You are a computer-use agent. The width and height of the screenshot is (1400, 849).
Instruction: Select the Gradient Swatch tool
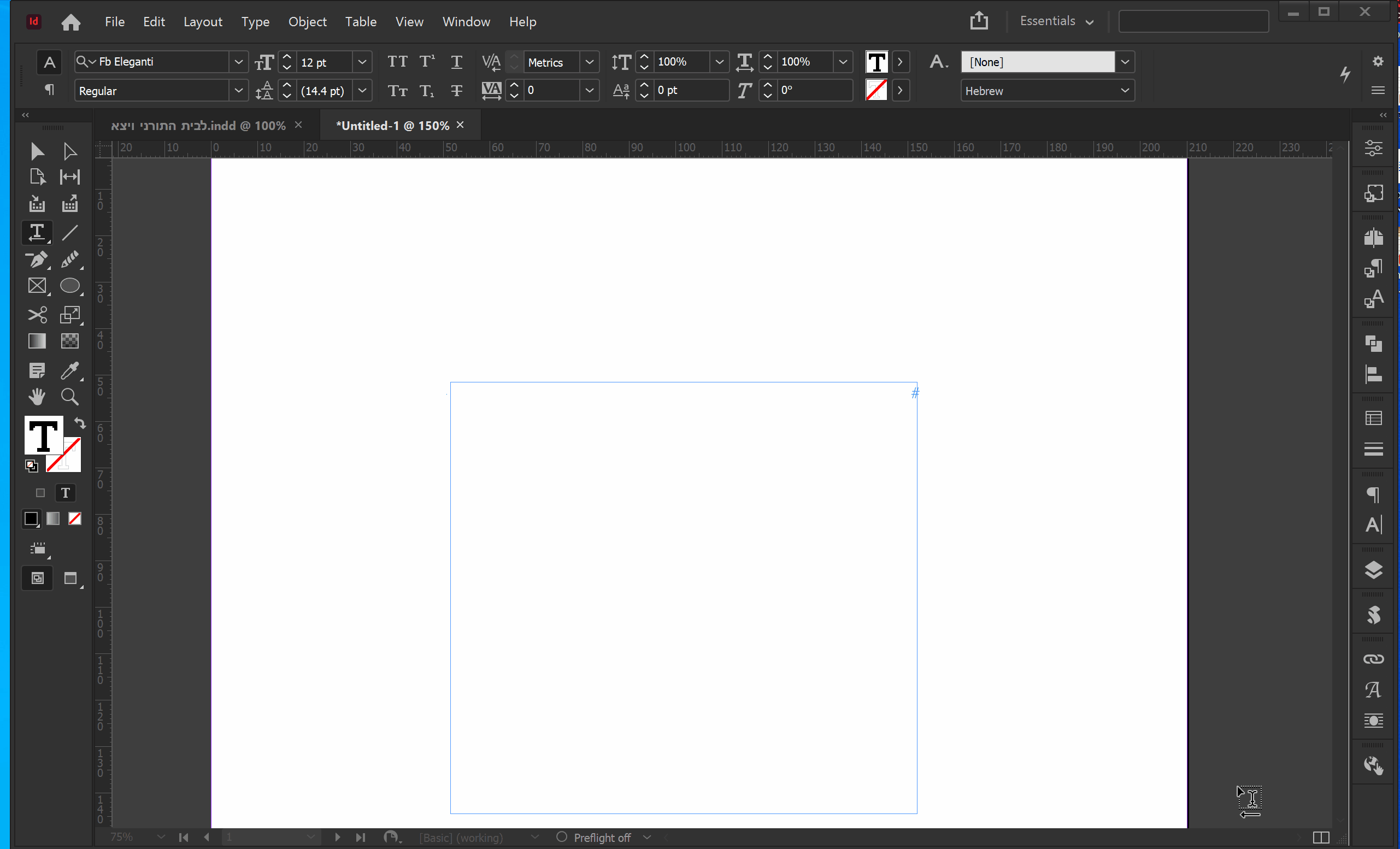tap(37, 341)
